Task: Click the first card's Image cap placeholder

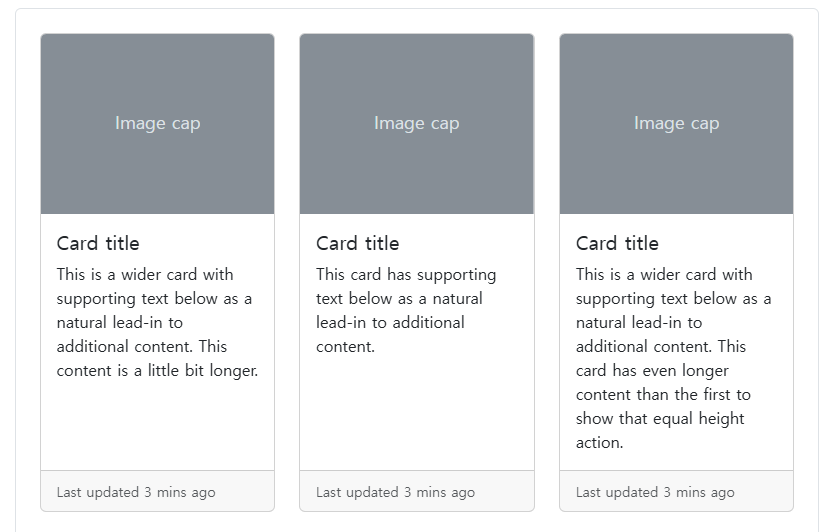Action: (x=157, y=124)
